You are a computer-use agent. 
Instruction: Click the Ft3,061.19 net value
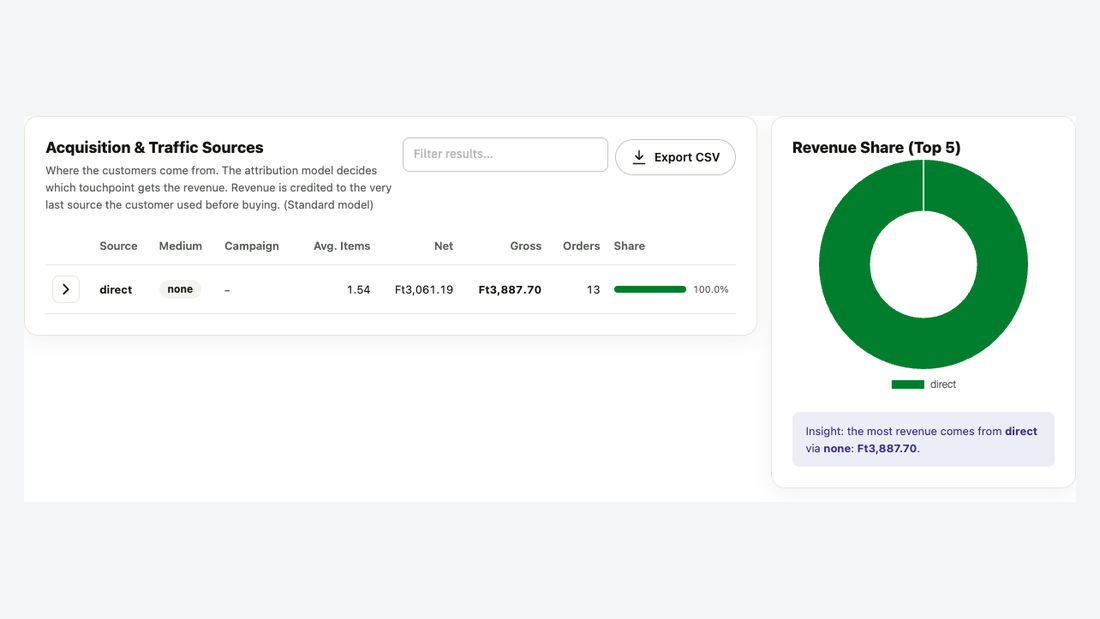click(424, 289)
